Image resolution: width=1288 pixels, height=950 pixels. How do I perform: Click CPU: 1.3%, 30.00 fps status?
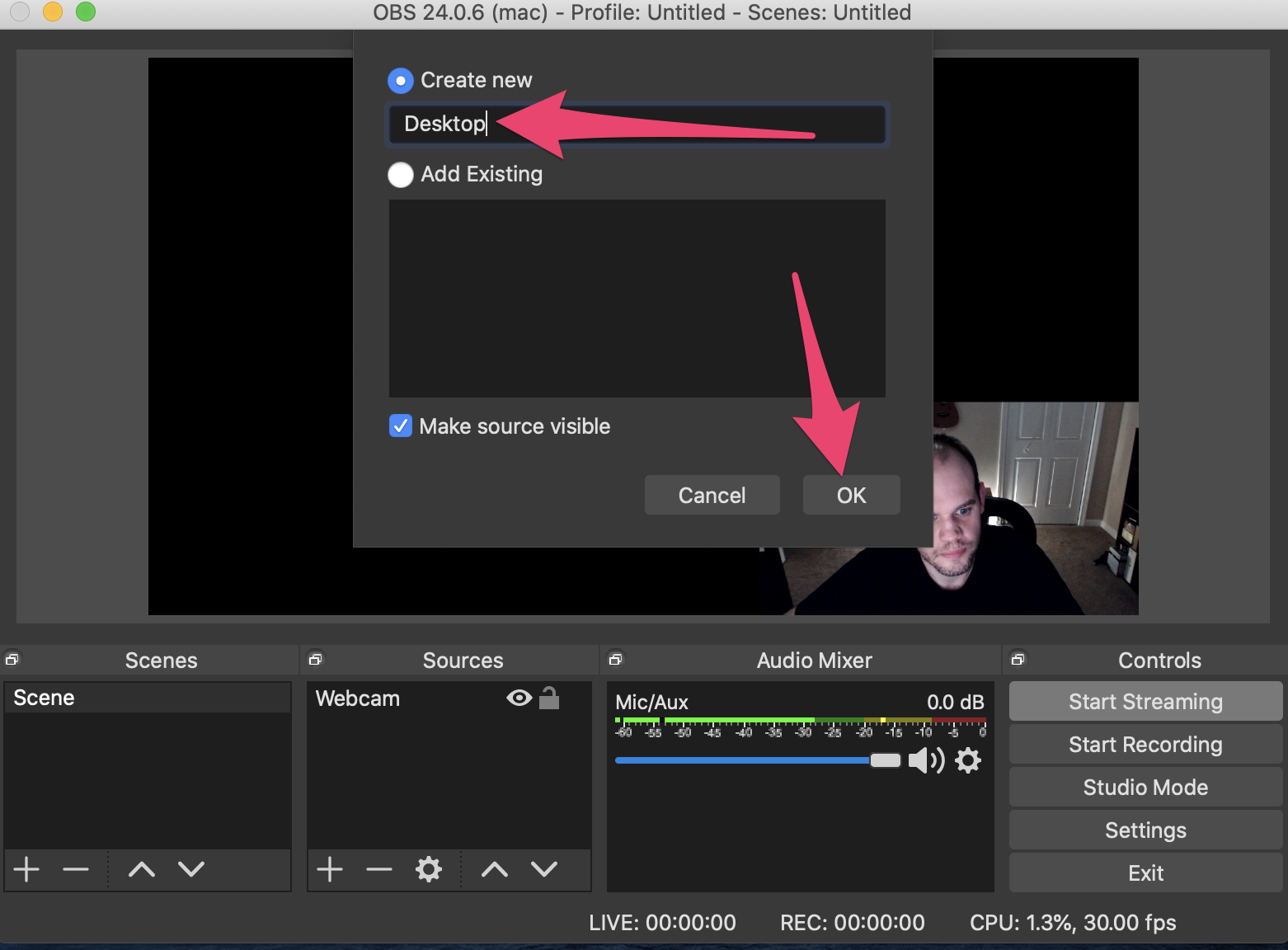1073,923
